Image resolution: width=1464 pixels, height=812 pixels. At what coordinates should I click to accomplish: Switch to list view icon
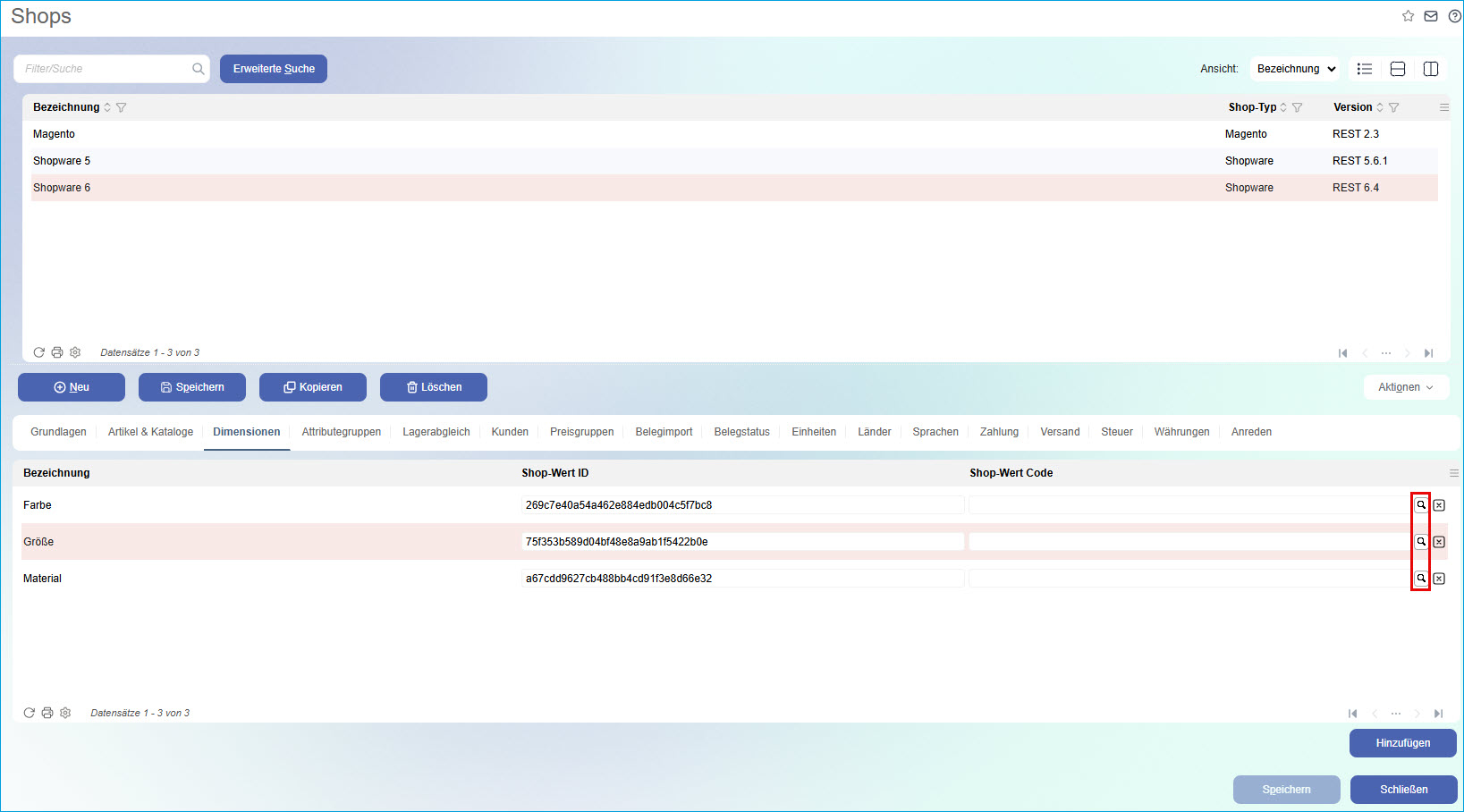[1365, 69]
